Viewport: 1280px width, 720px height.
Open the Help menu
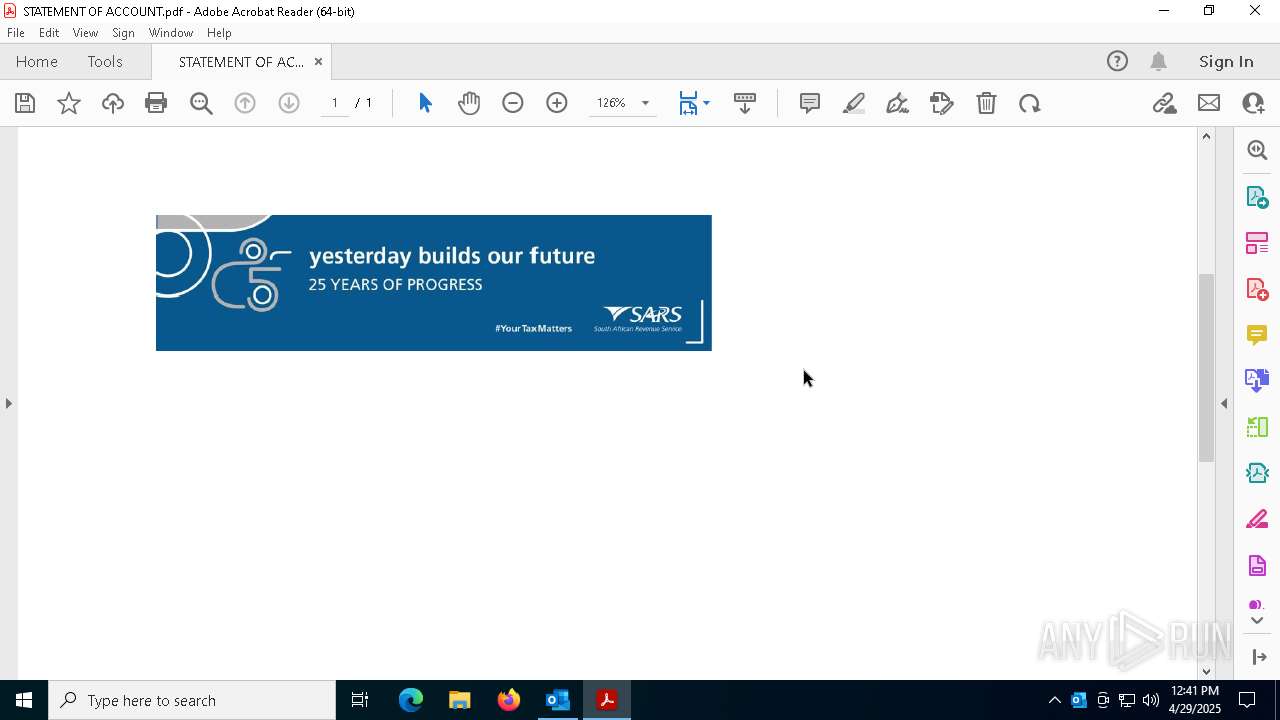tap(219, 33)
